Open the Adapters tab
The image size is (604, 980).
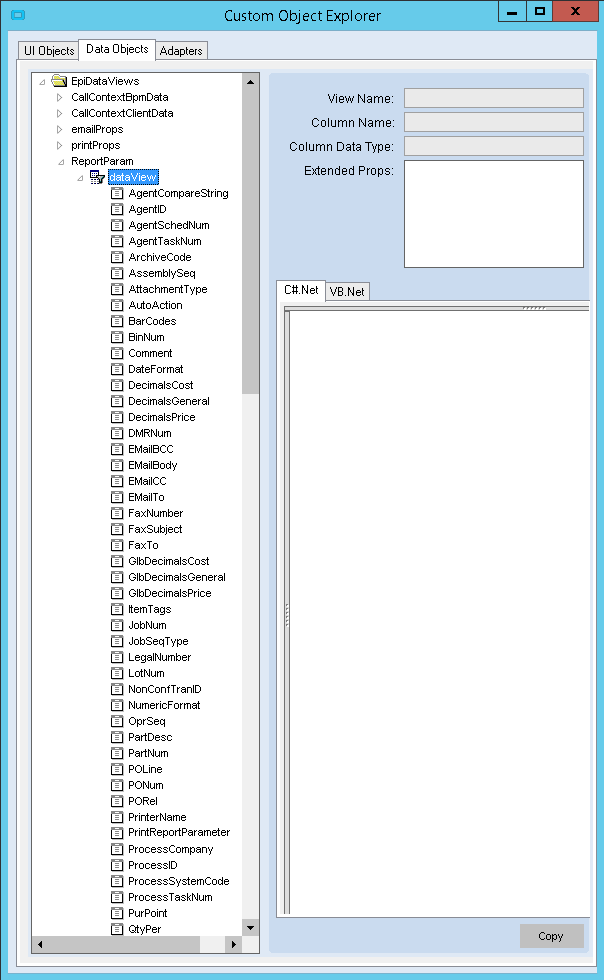(x=181, y=51)
